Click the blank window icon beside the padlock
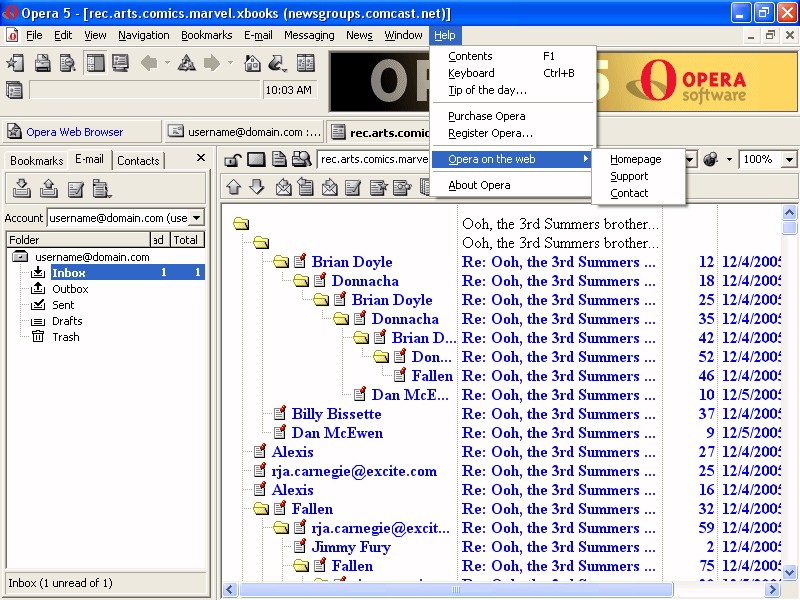This screenshot has height=600, width=800. (256, 160)
